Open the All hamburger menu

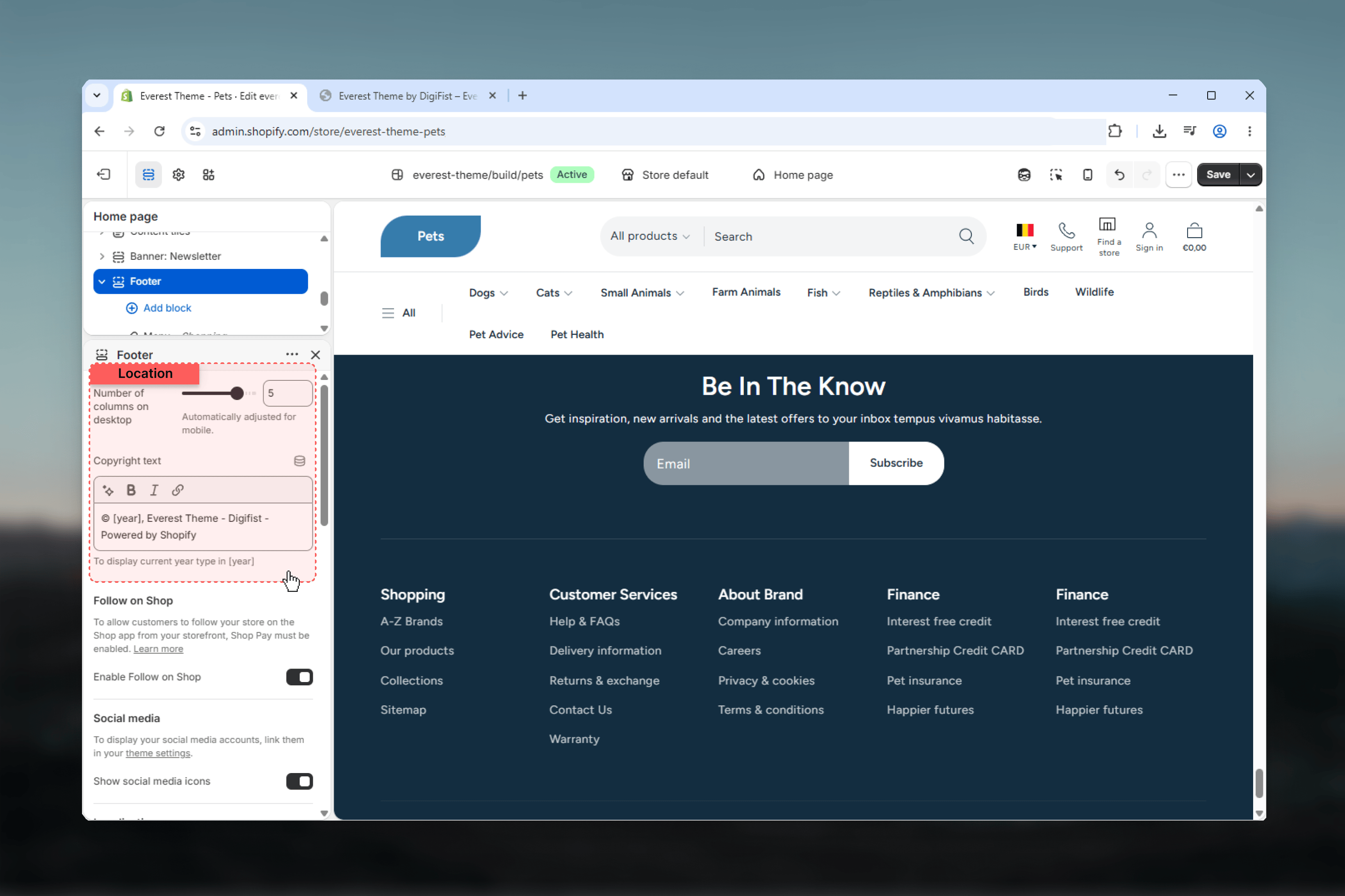pos(399,313)
